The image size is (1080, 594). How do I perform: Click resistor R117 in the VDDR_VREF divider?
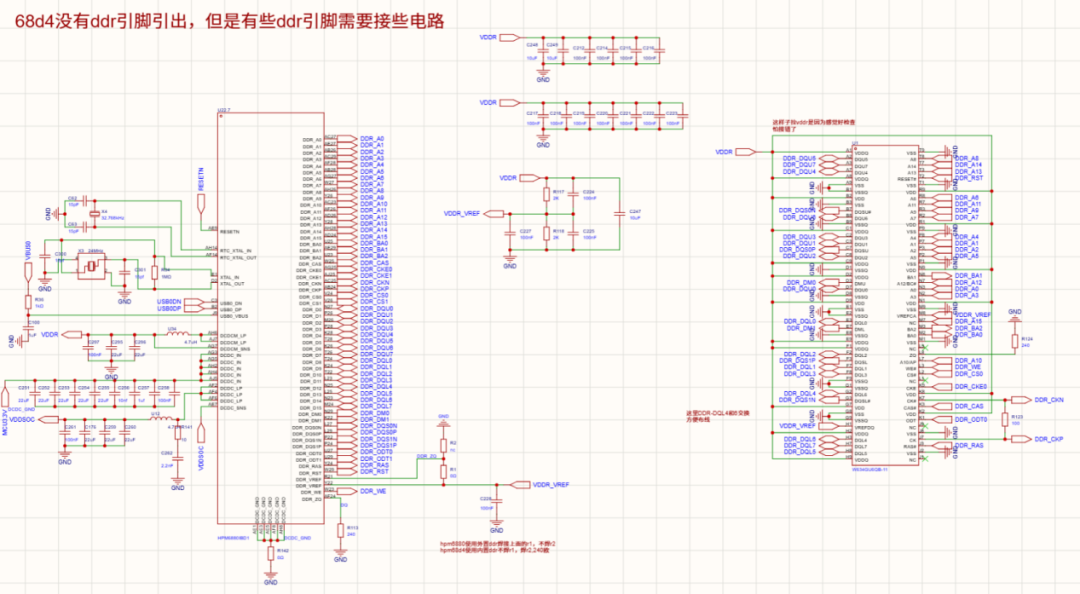click(x=546, y=195)
